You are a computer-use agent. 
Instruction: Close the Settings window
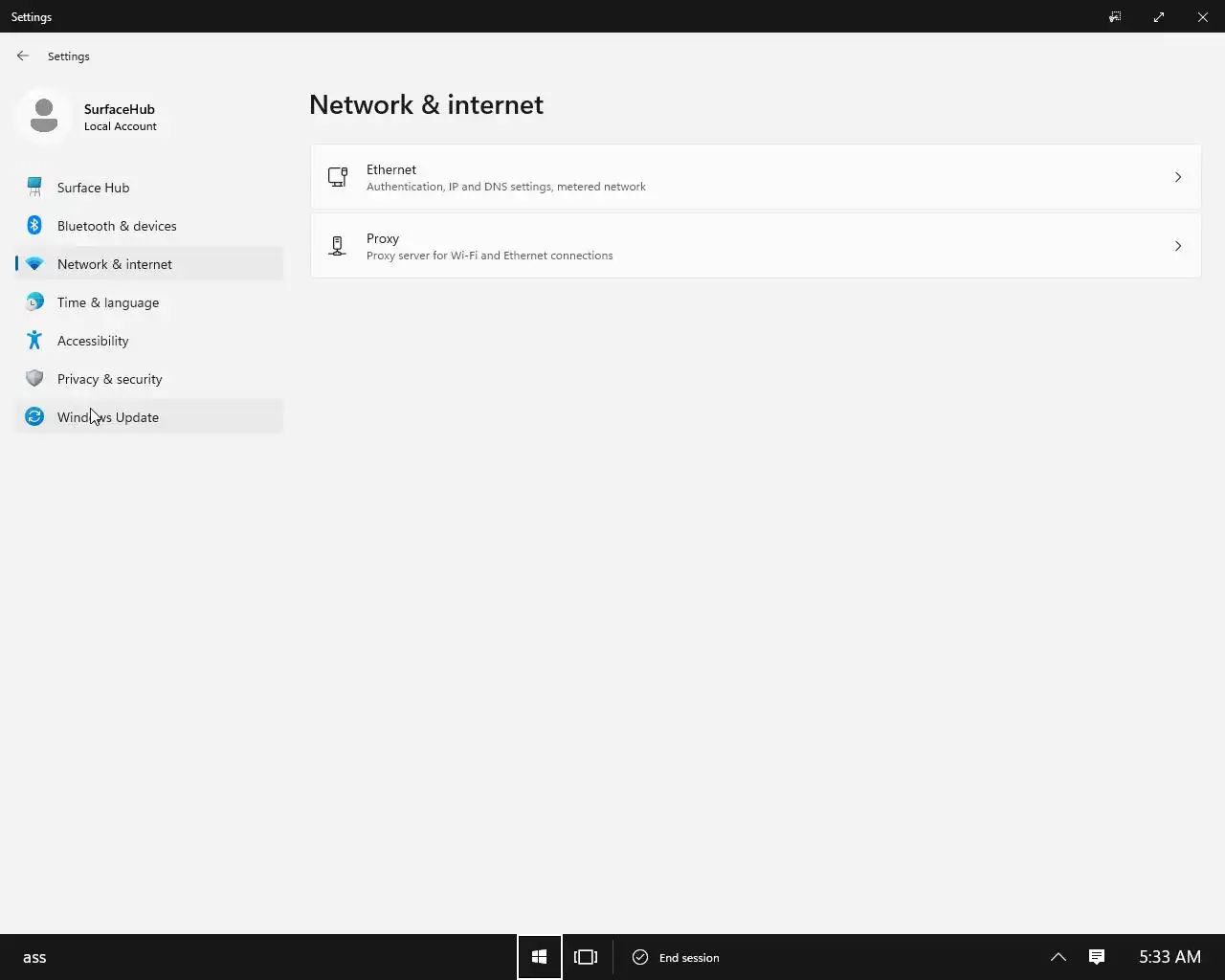[x=1203, y=16]
